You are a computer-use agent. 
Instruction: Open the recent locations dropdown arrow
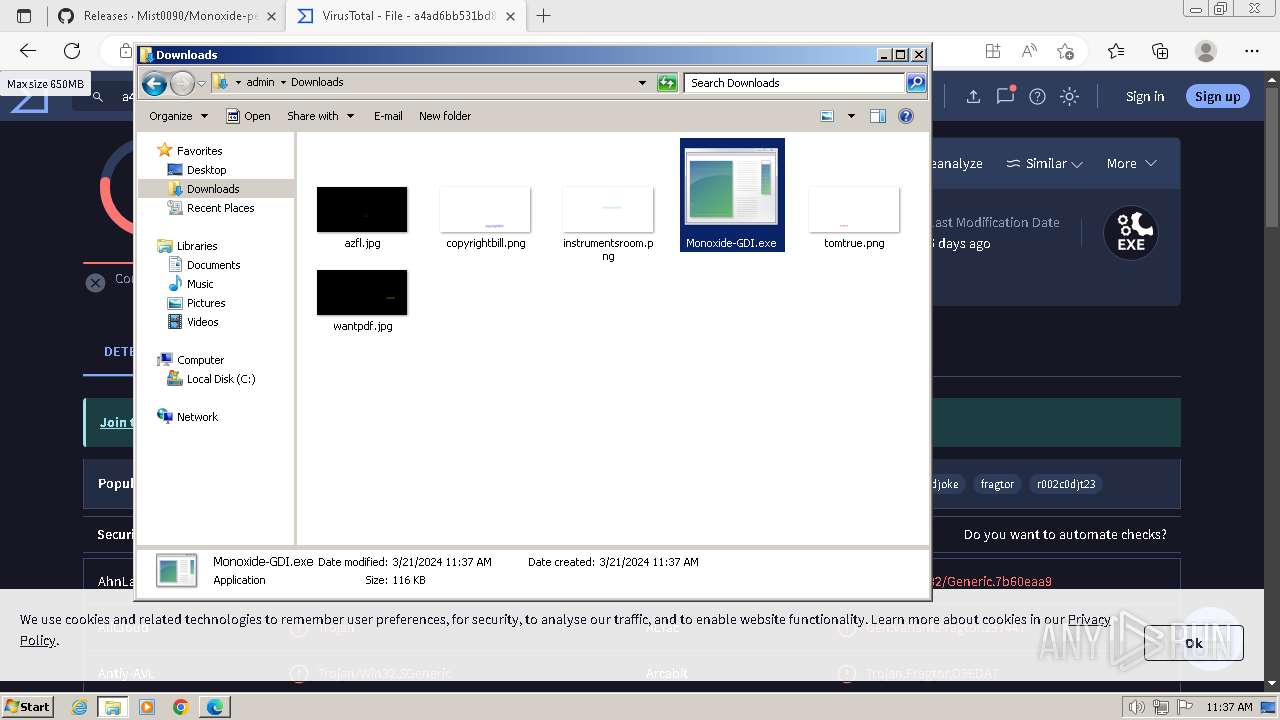point(201,83)
